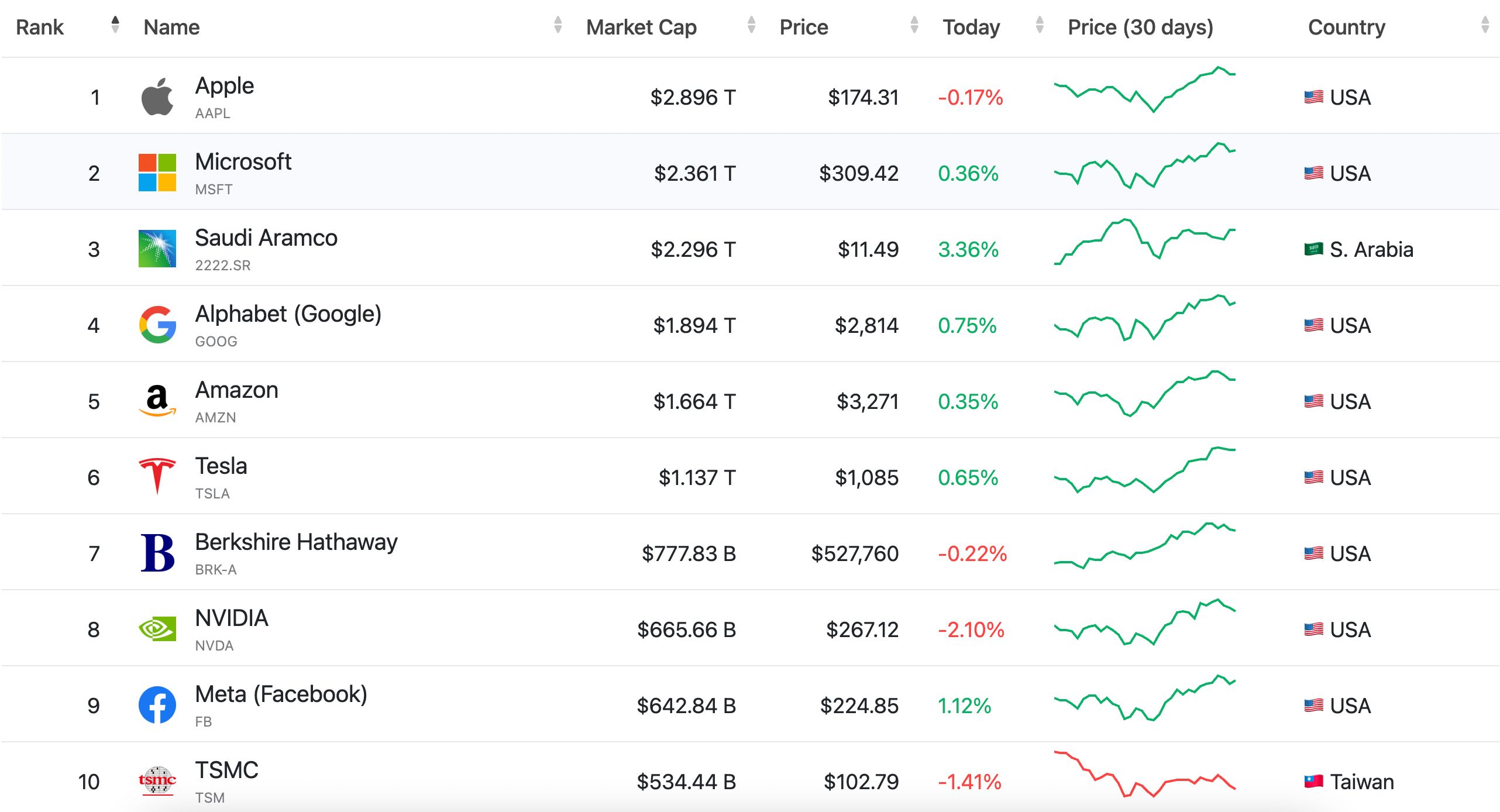Click the $527,760 price value
The height and width of the screenshot is (812, 1500).
point(854,553)
